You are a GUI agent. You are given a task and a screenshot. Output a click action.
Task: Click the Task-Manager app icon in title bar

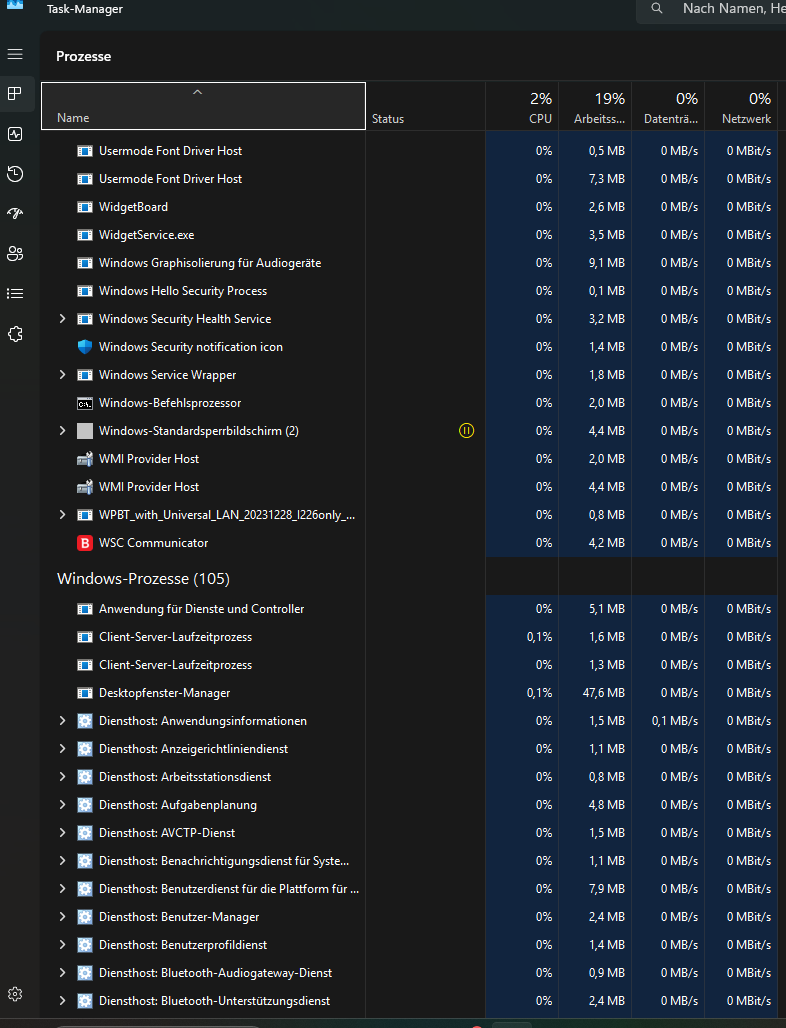point(14,4)
